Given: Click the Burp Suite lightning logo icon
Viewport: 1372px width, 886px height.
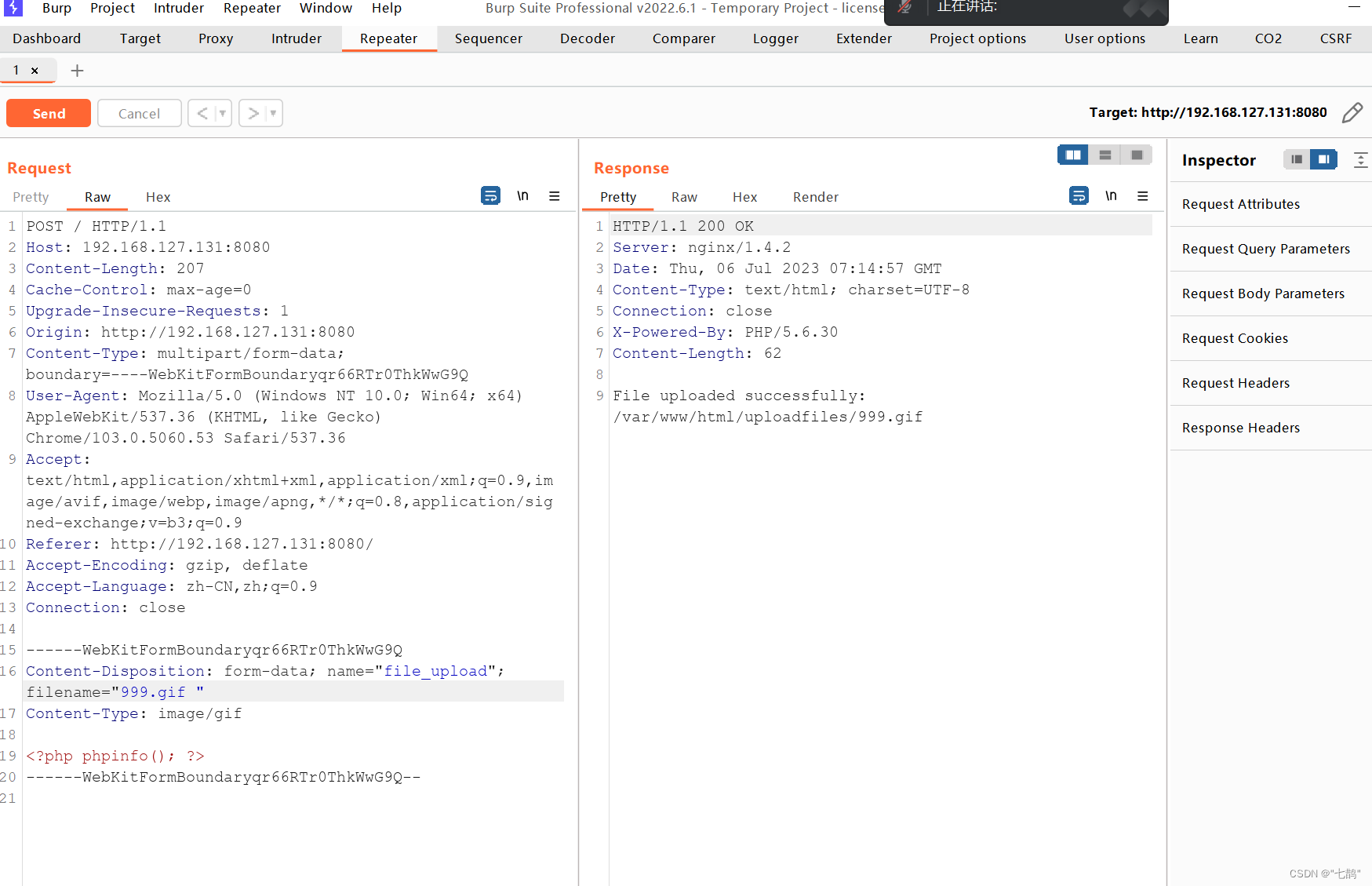Looking at the screenshot, I should 14,8.
